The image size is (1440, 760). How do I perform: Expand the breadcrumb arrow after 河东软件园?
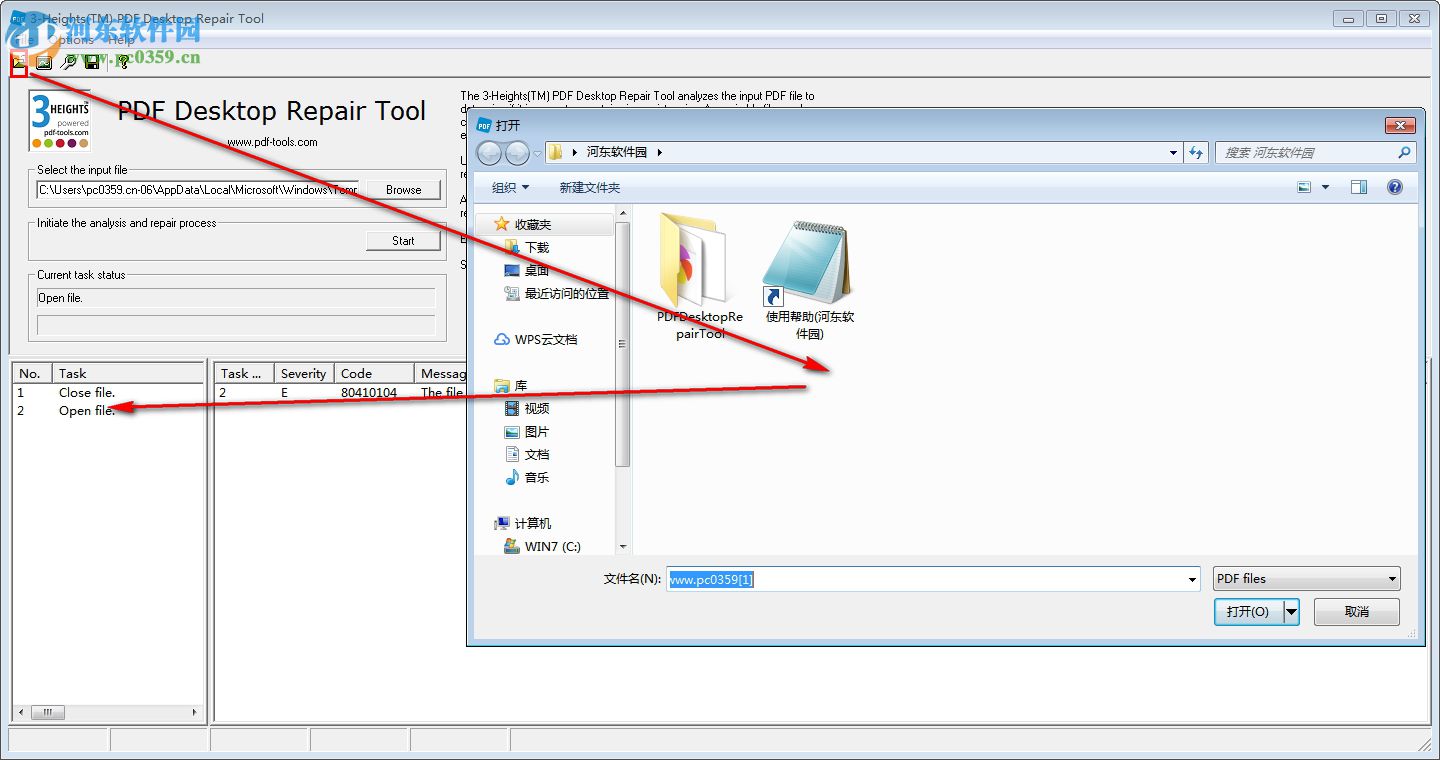point(660,153)
